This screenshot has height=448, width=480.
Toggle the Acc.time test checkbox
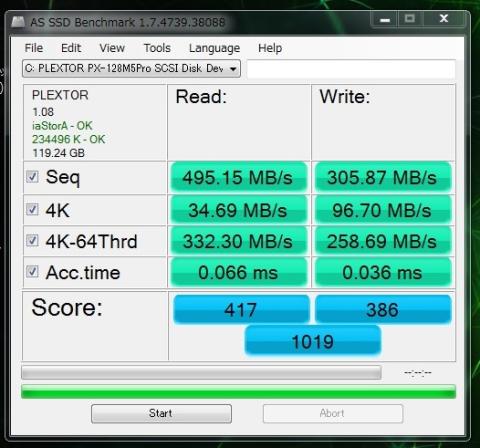32,271
